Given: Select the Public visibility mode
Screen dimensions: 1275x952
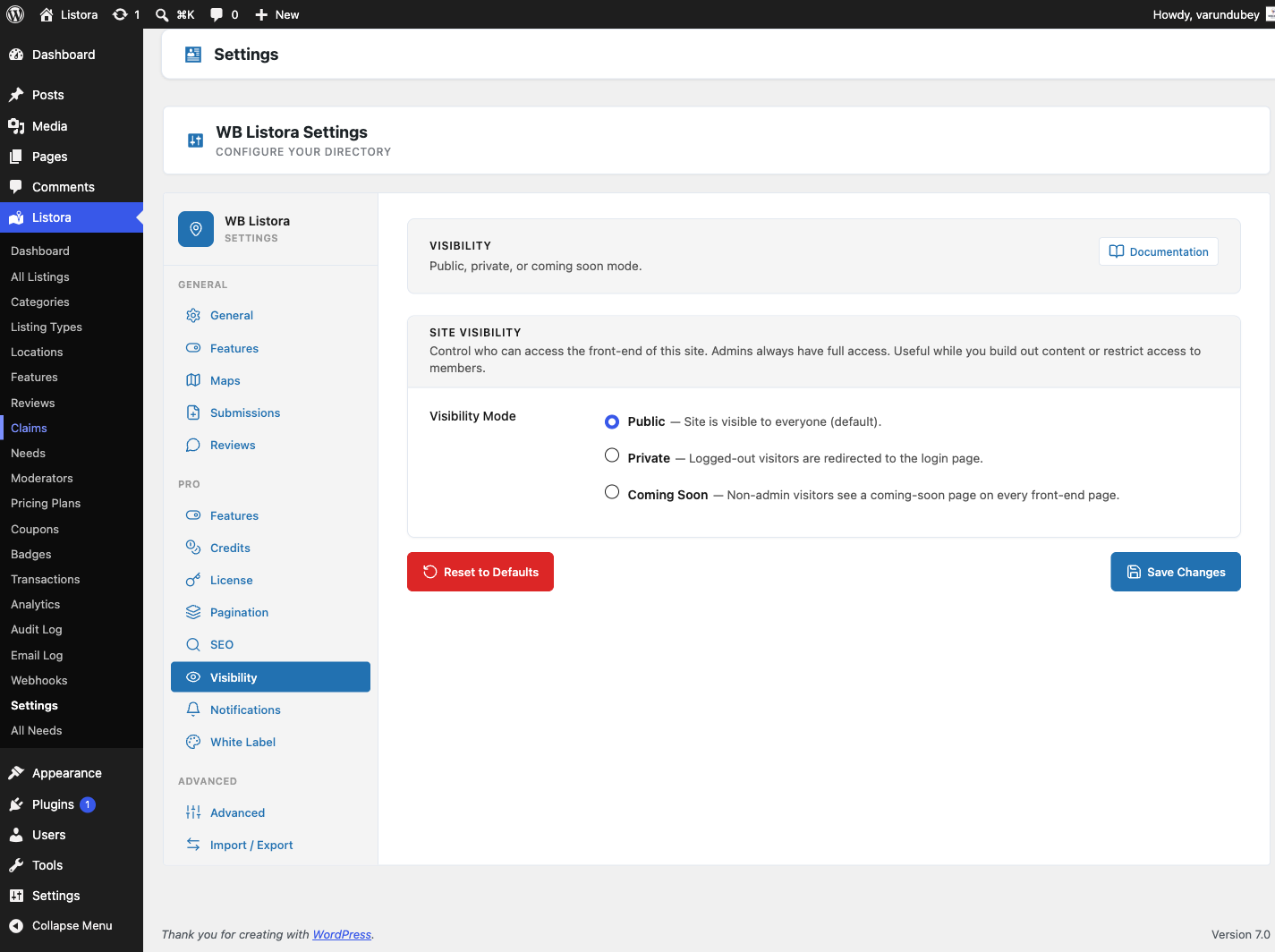Looking at the screenshot, I should click(612, 421).
